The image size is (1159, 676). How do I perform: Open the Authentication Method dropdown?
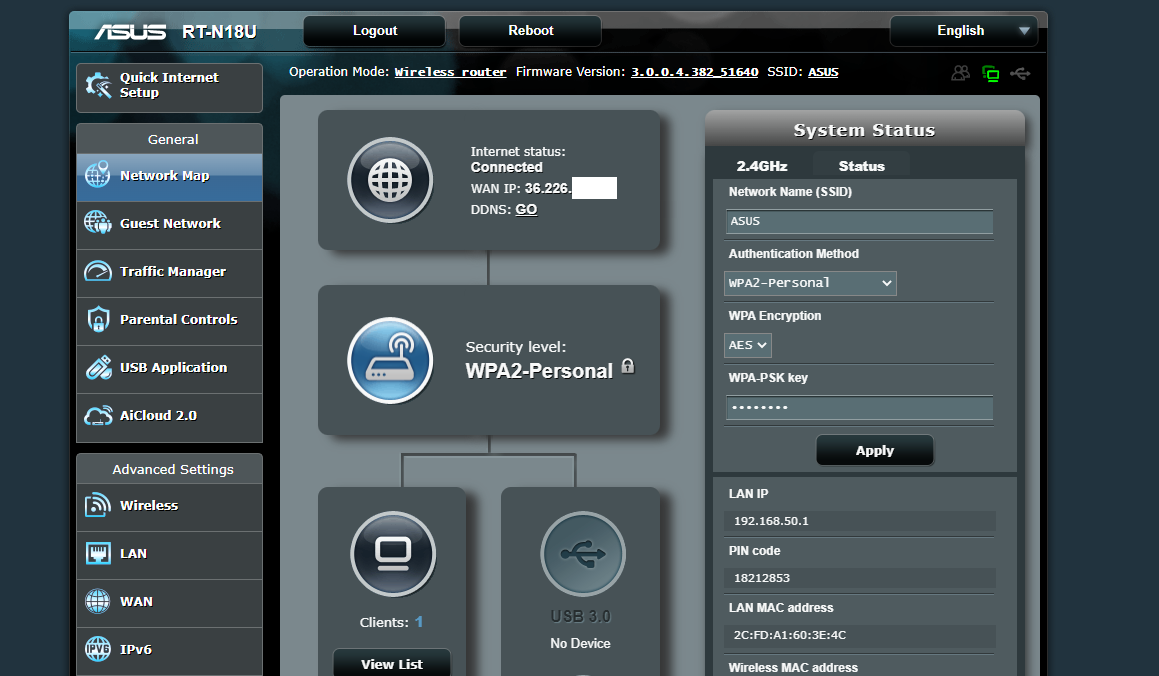pos(810,283)
